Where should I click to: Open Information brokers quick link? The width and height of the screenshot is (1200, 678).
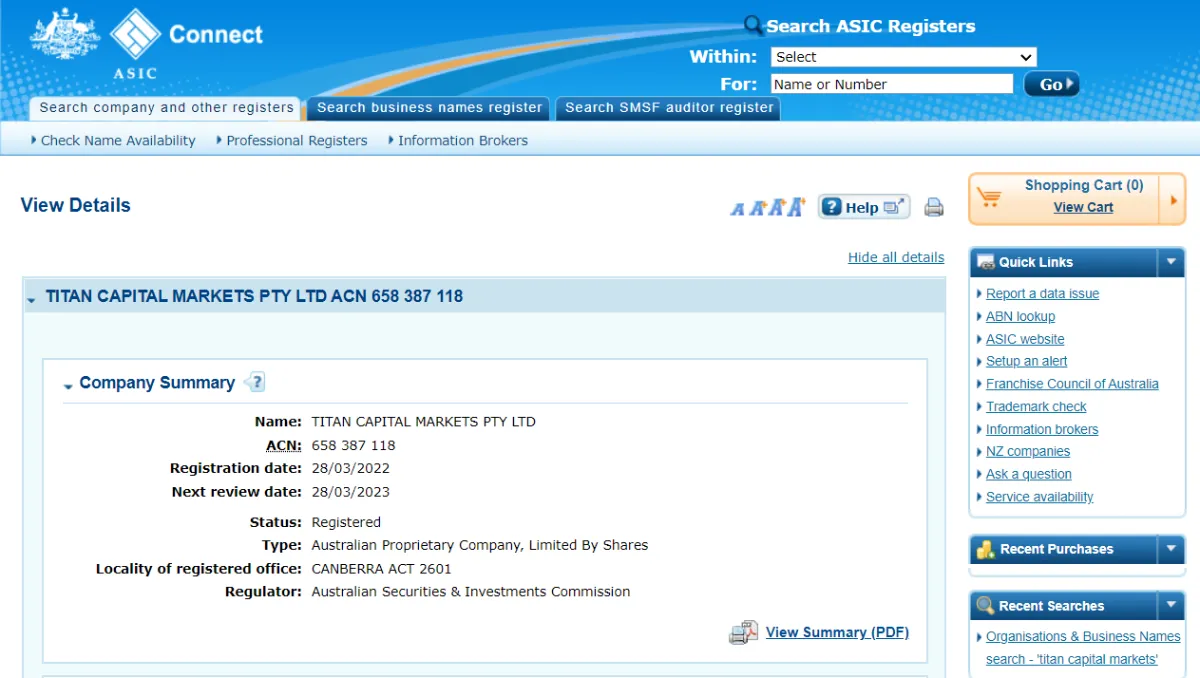tap(1042, 429)
